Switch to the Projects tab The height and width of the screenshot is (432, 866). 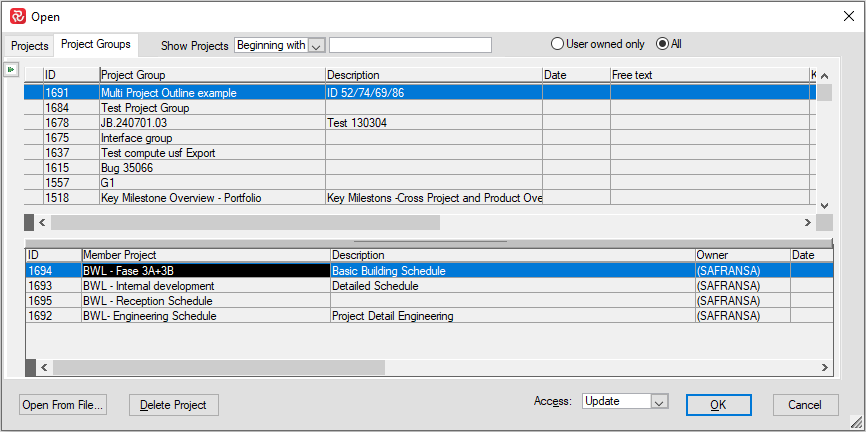coord(29,46)
